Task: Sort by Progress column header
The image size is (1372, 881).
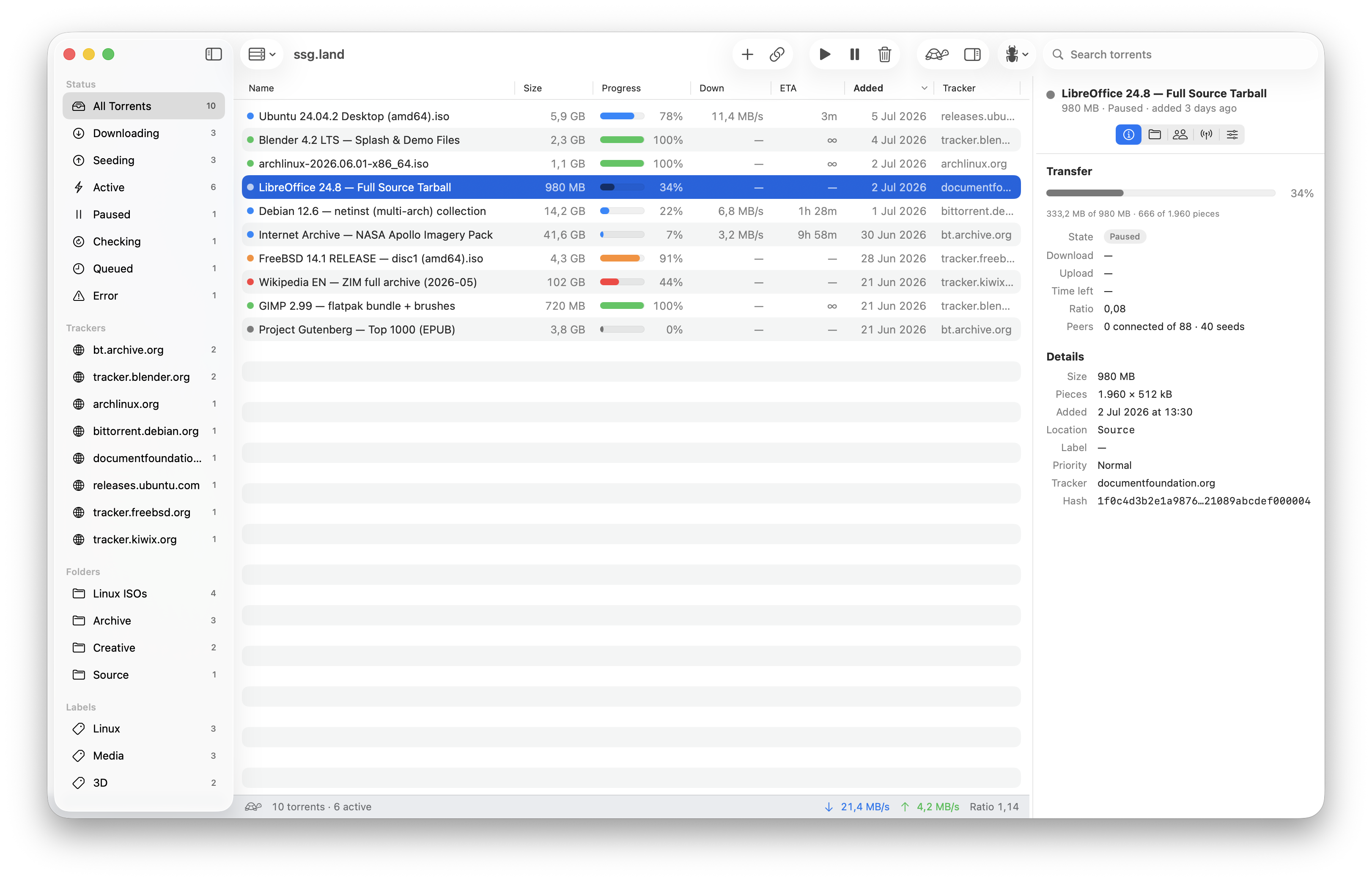Action: [x=621, y=88]
